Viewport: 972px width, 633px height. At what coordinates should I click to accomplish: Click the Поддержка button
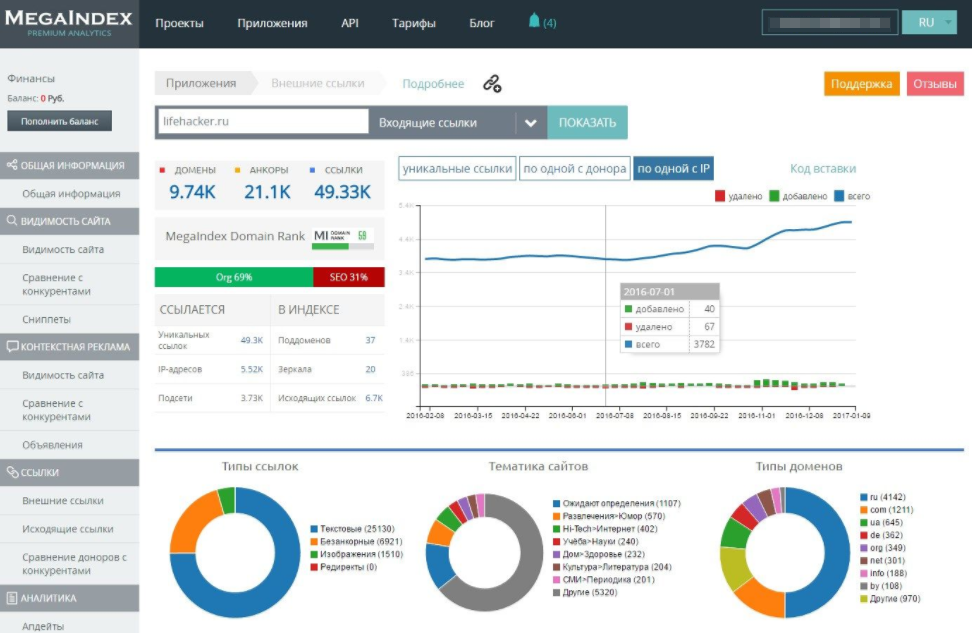click(862, 84)
